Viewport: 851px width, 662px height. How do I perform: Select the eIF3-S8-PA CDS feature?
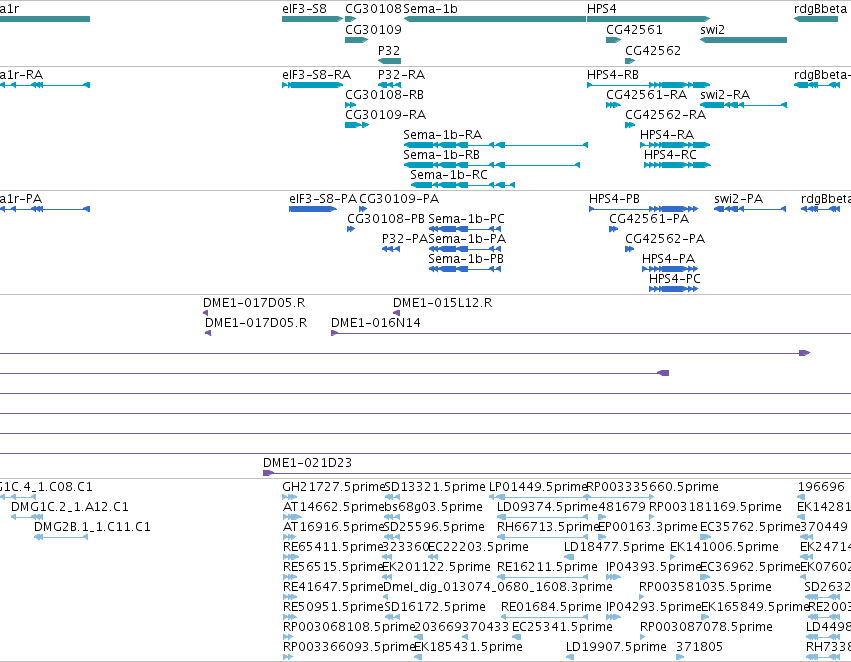(313, 209)
